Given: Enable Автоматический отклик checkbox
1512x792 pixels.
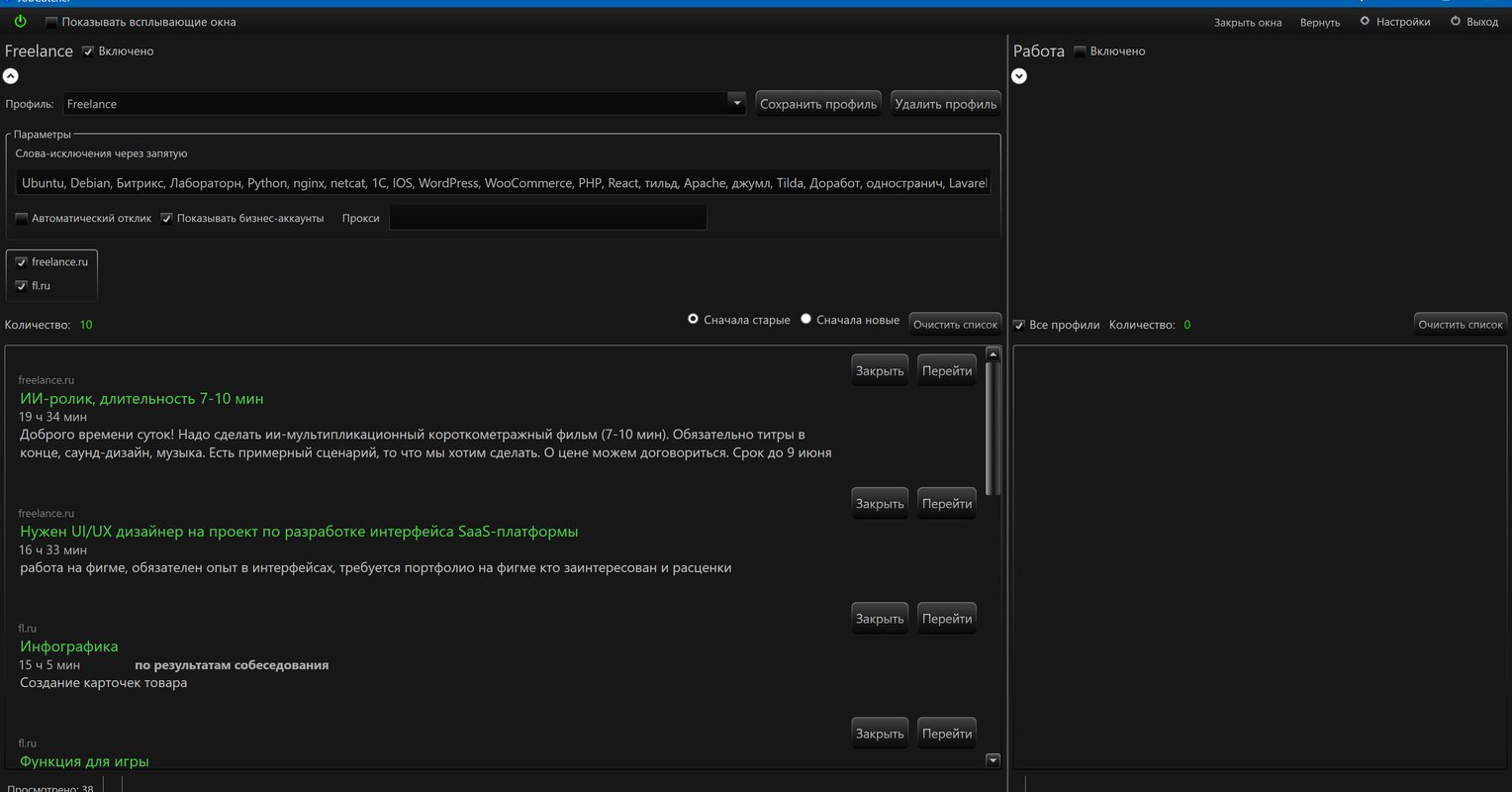Looking at the screenshot, I should (22, 219).
